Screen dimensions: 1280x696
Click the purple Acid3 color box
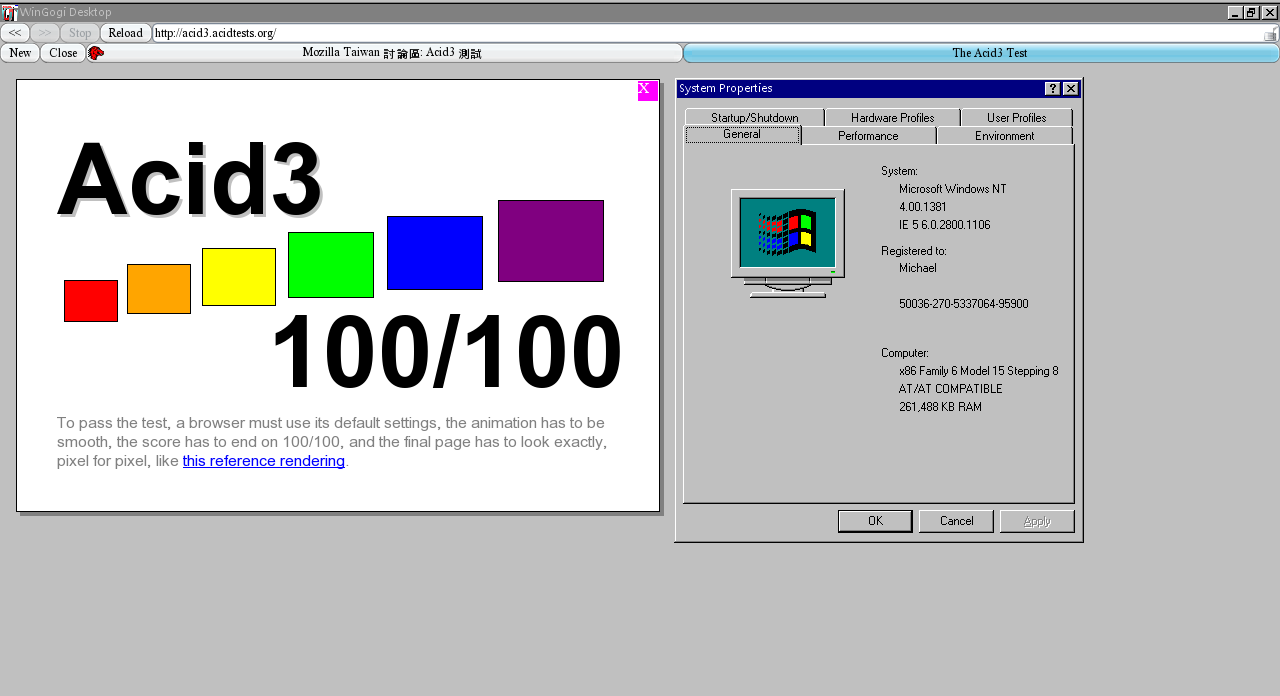click(x=550, y=241)
